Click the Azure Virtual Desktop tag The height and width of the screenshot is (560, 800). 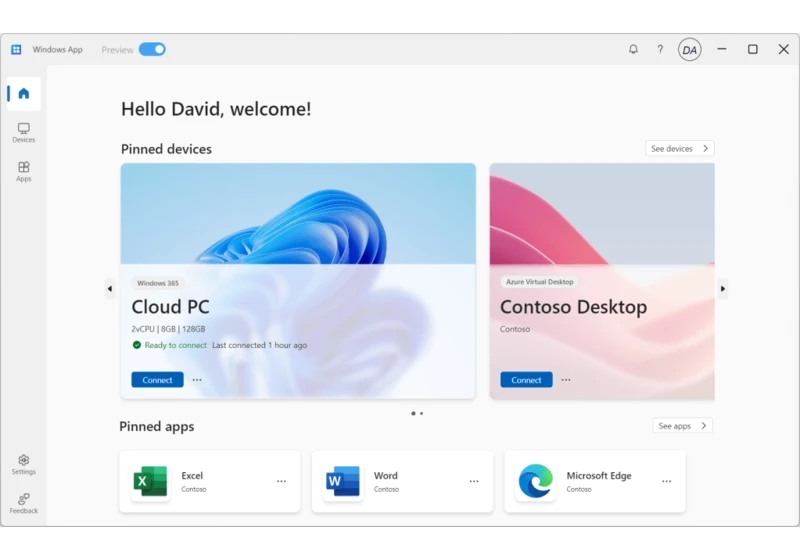click(x=539, y=282)
